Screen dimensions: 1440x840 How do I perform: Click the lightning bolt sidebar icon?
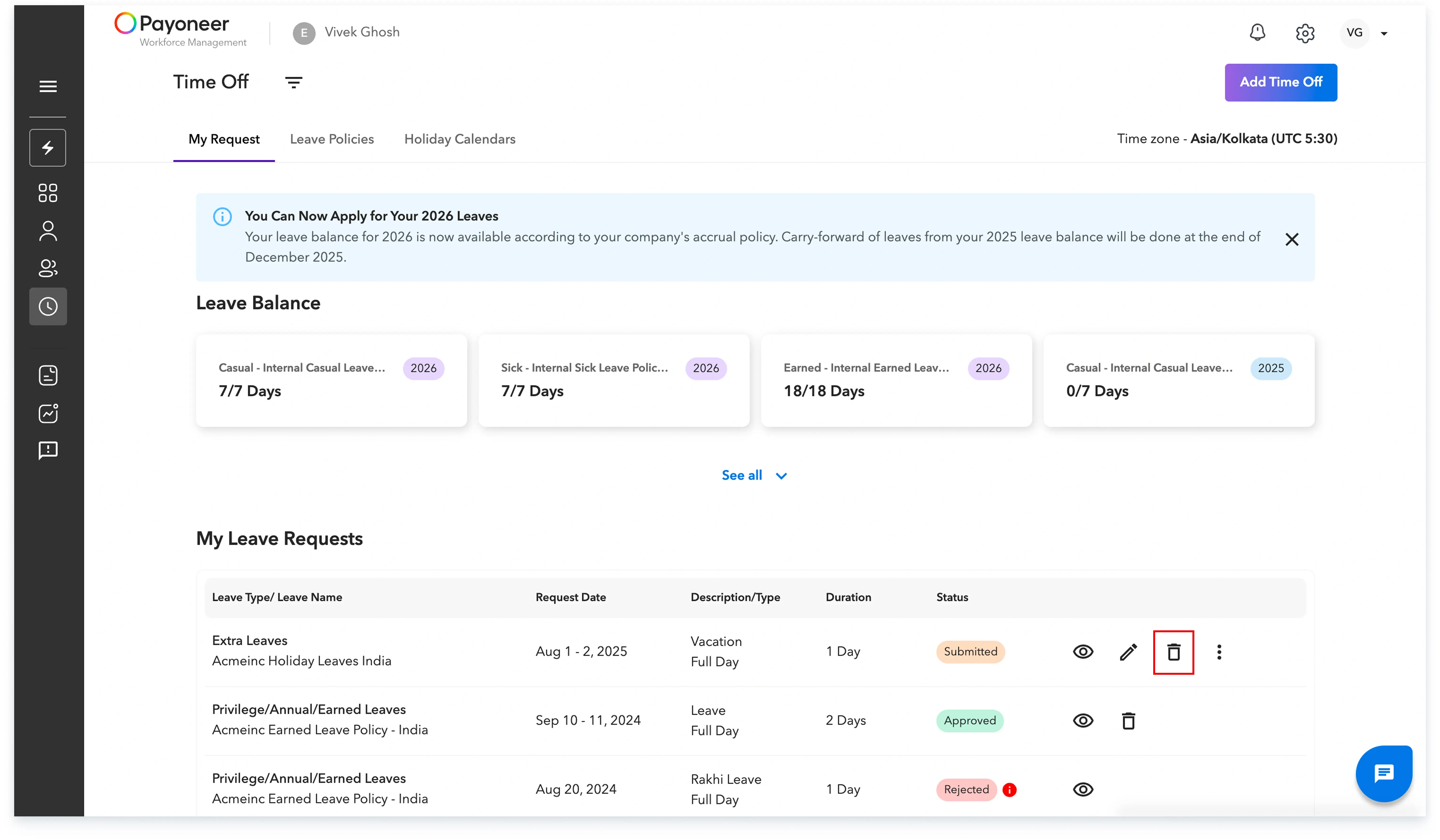[x=48, y=148]
